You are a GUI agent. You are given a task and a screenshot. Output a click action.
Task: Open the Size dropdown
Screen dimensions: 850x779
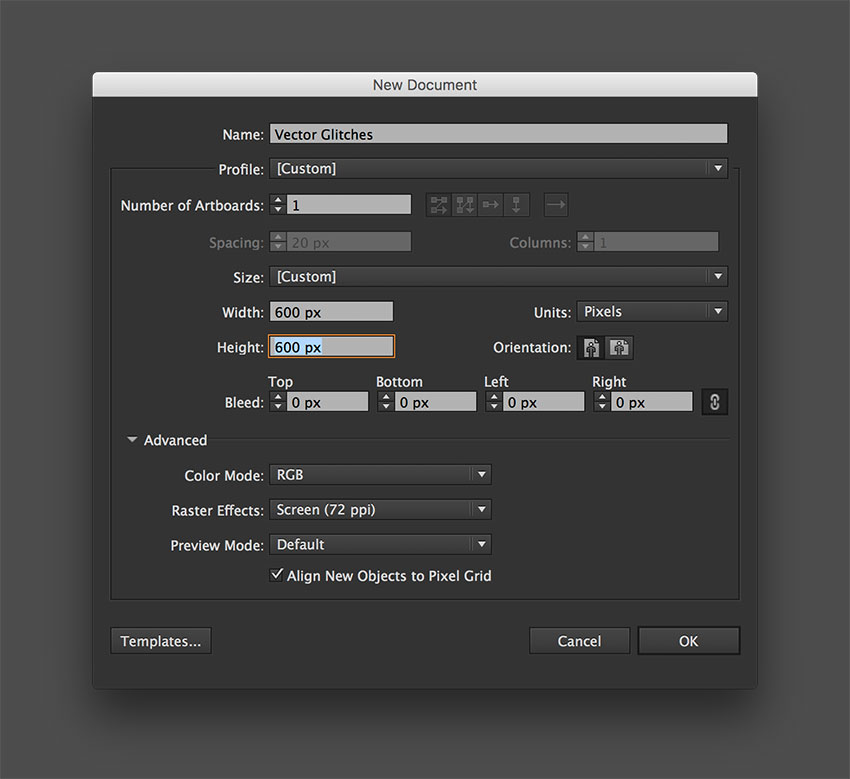[717, 276]
